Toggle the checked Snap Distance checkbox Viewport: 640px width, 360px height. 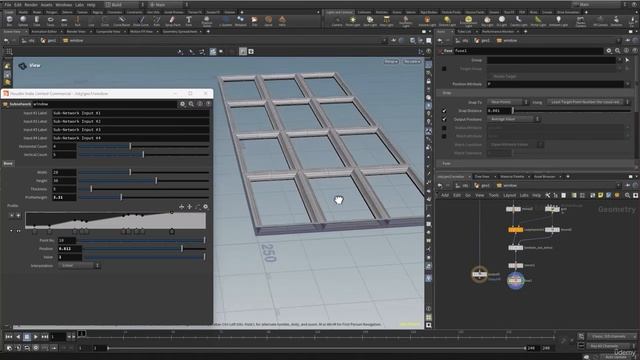pos(444,111)
